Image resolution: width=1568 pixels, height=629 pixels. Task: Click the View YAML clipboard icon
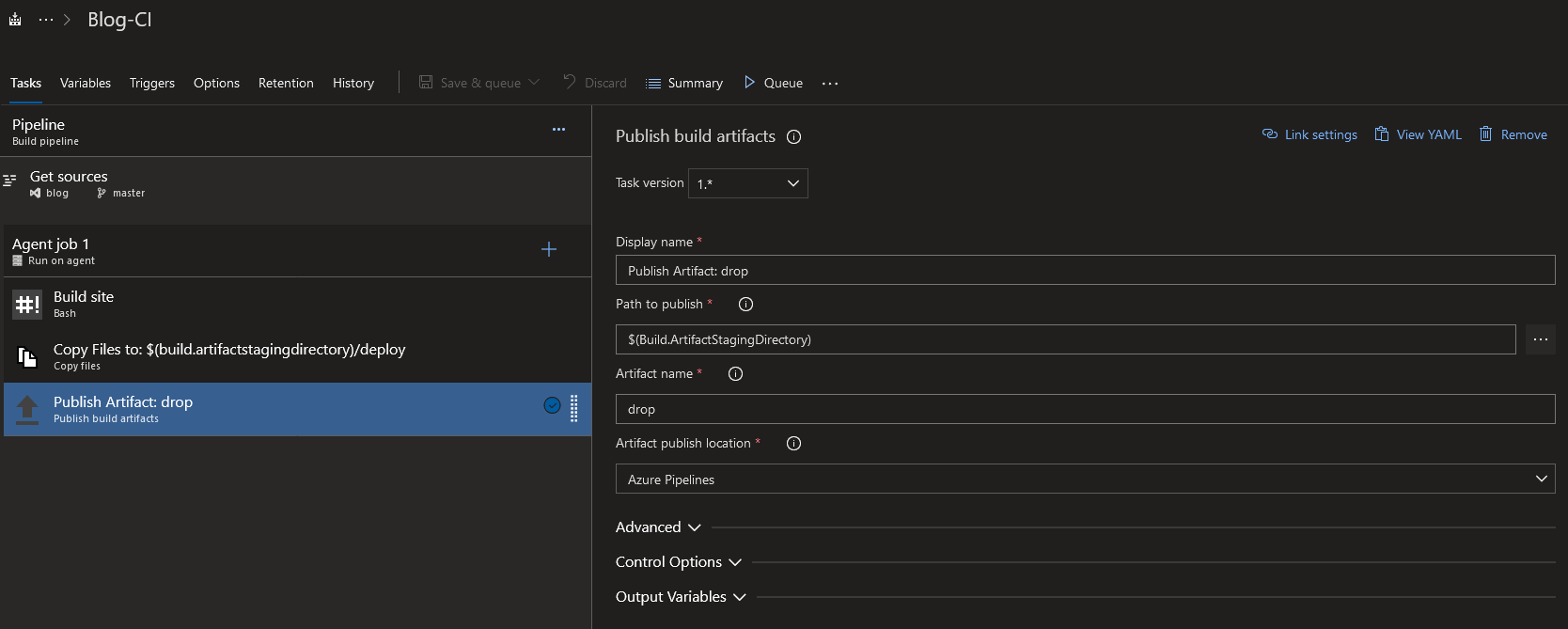click(1382, 134)
